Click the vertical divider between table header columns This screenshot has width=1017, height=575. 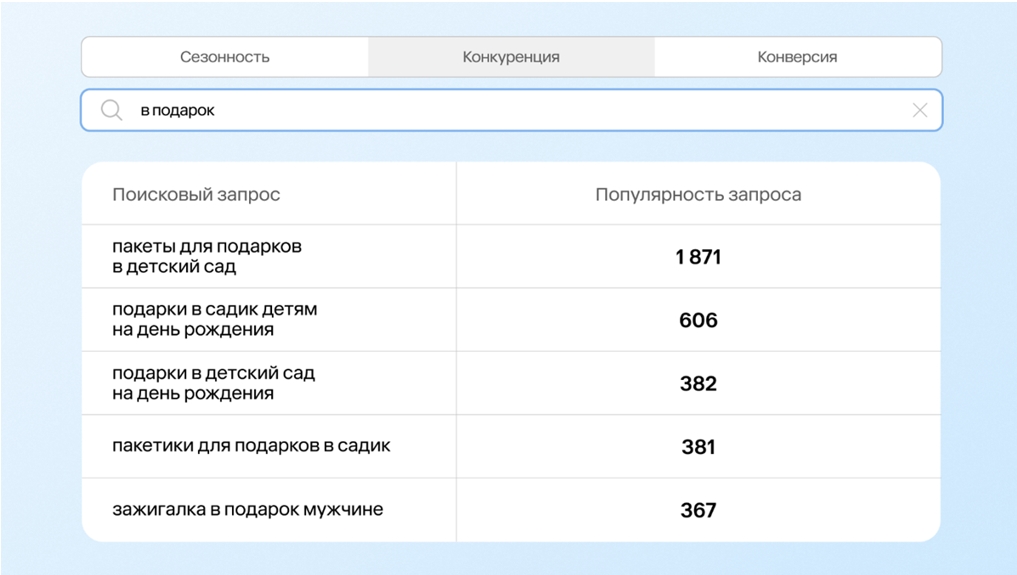pyautogui.click(x=457, y=194)
